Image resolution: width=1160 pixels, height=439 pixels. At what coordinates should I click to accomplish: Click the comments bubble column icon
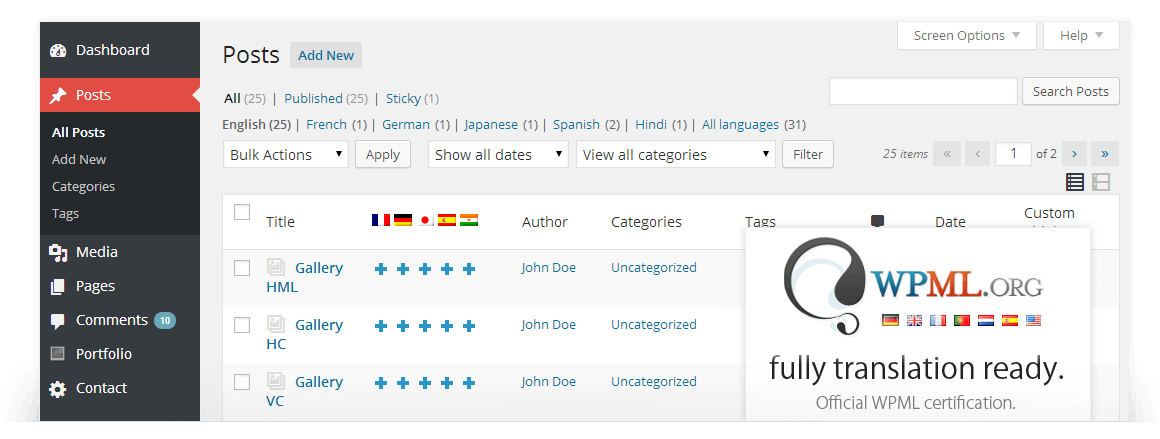pos(877,221)
